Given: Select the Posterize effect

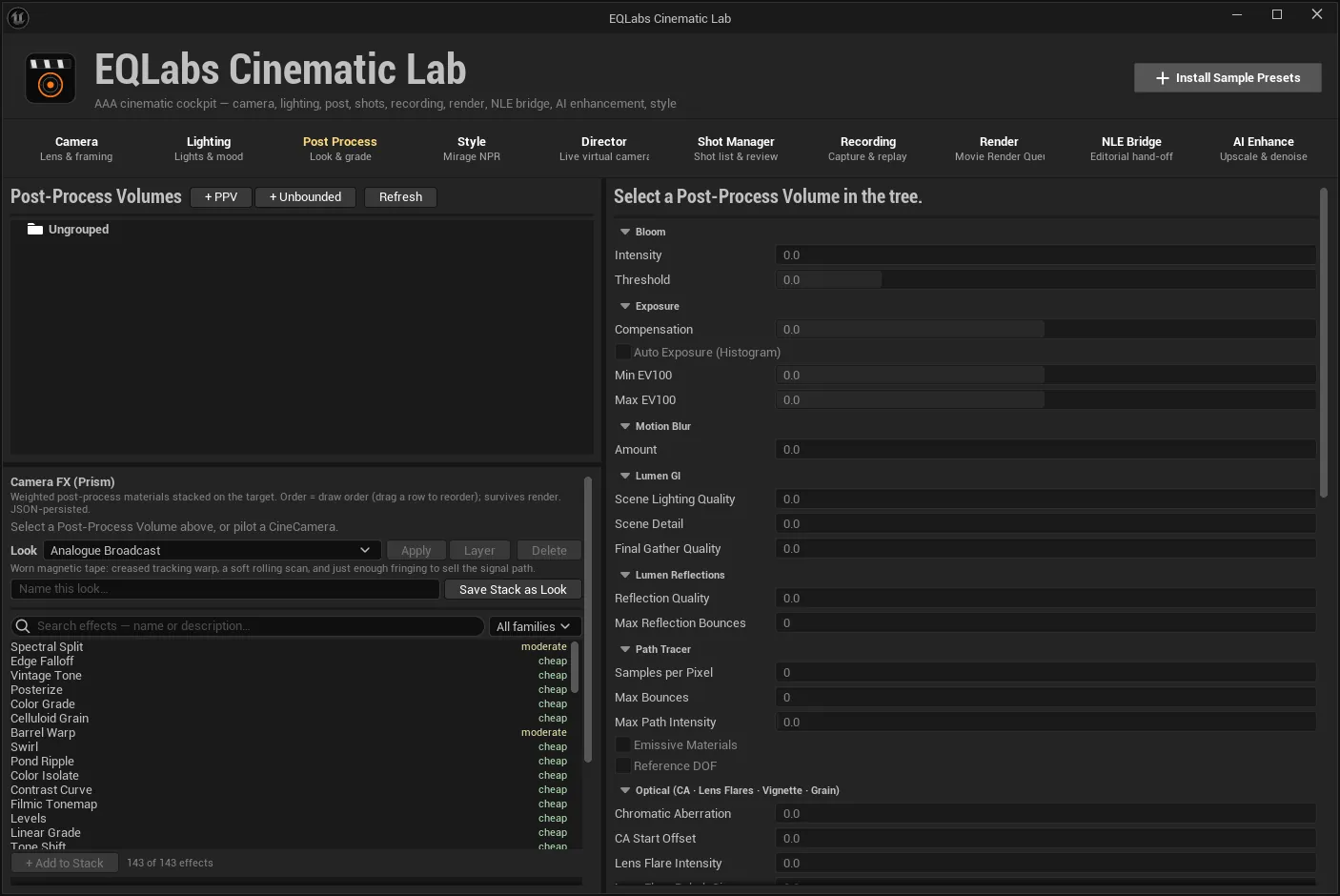Looking at the screenshot, I should [290, 689].
